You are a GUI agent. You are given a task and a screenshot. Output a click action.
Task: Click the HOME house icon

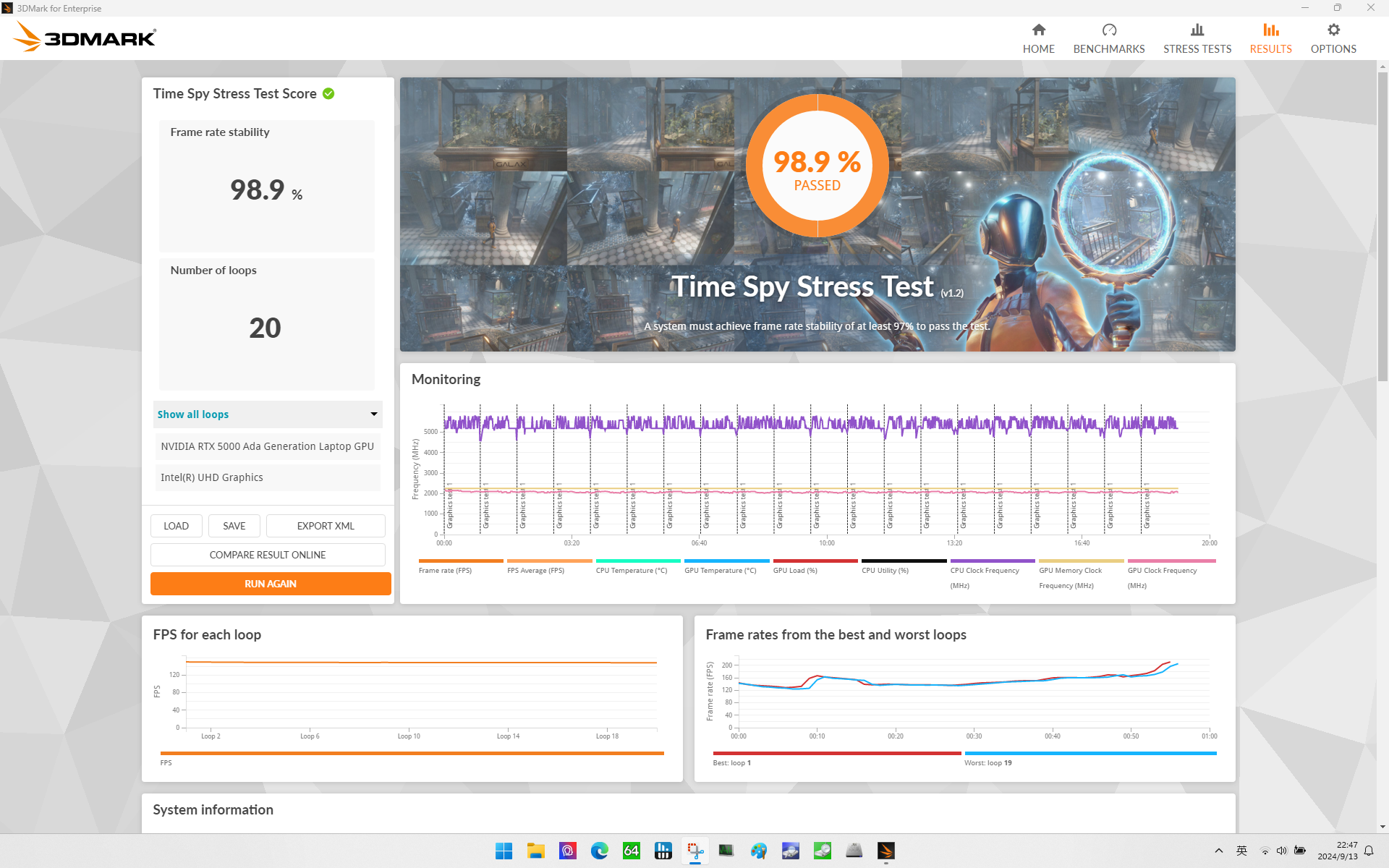(x=1038, y=30)
